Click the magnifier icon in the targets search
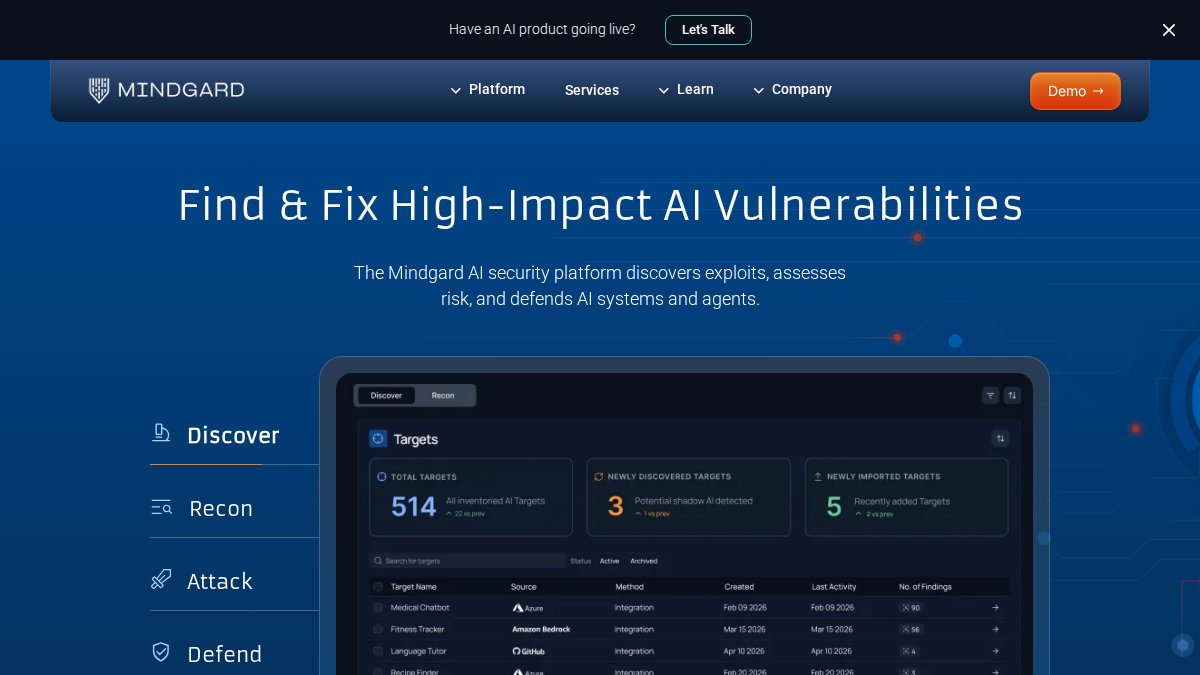This screenshot has width=1200, height=675. (x=378, y=561)
